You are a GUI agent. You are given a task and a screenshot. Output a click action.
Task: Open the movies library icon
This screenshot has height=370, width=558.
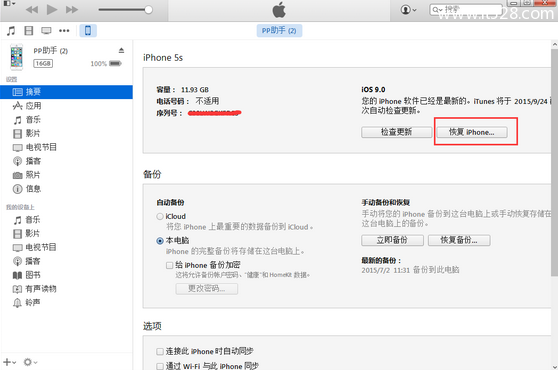click(x=28, y=31)
